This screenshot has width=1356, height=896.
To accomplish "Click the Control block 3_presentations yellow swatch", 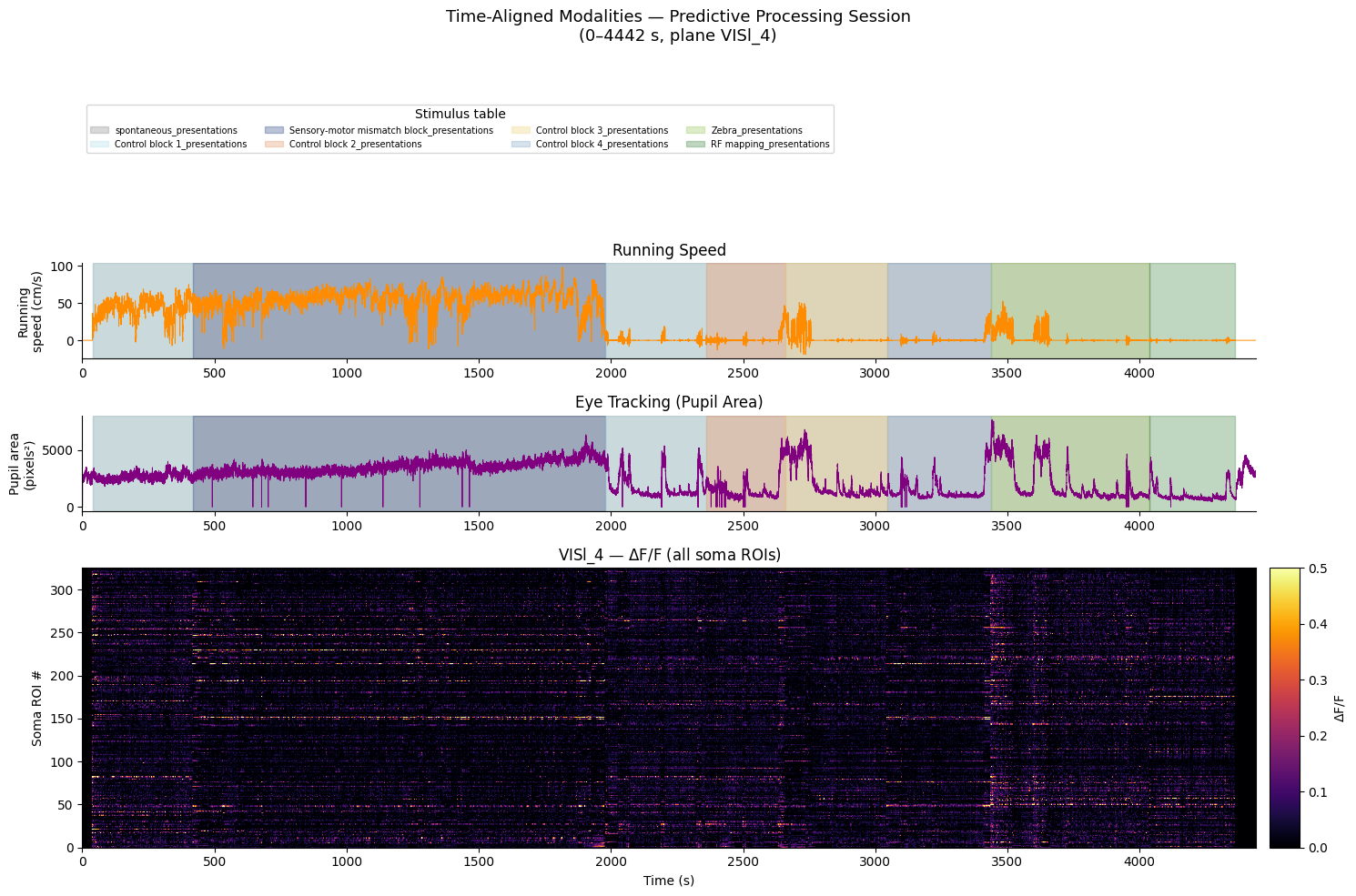I will [x=521, y=131].
